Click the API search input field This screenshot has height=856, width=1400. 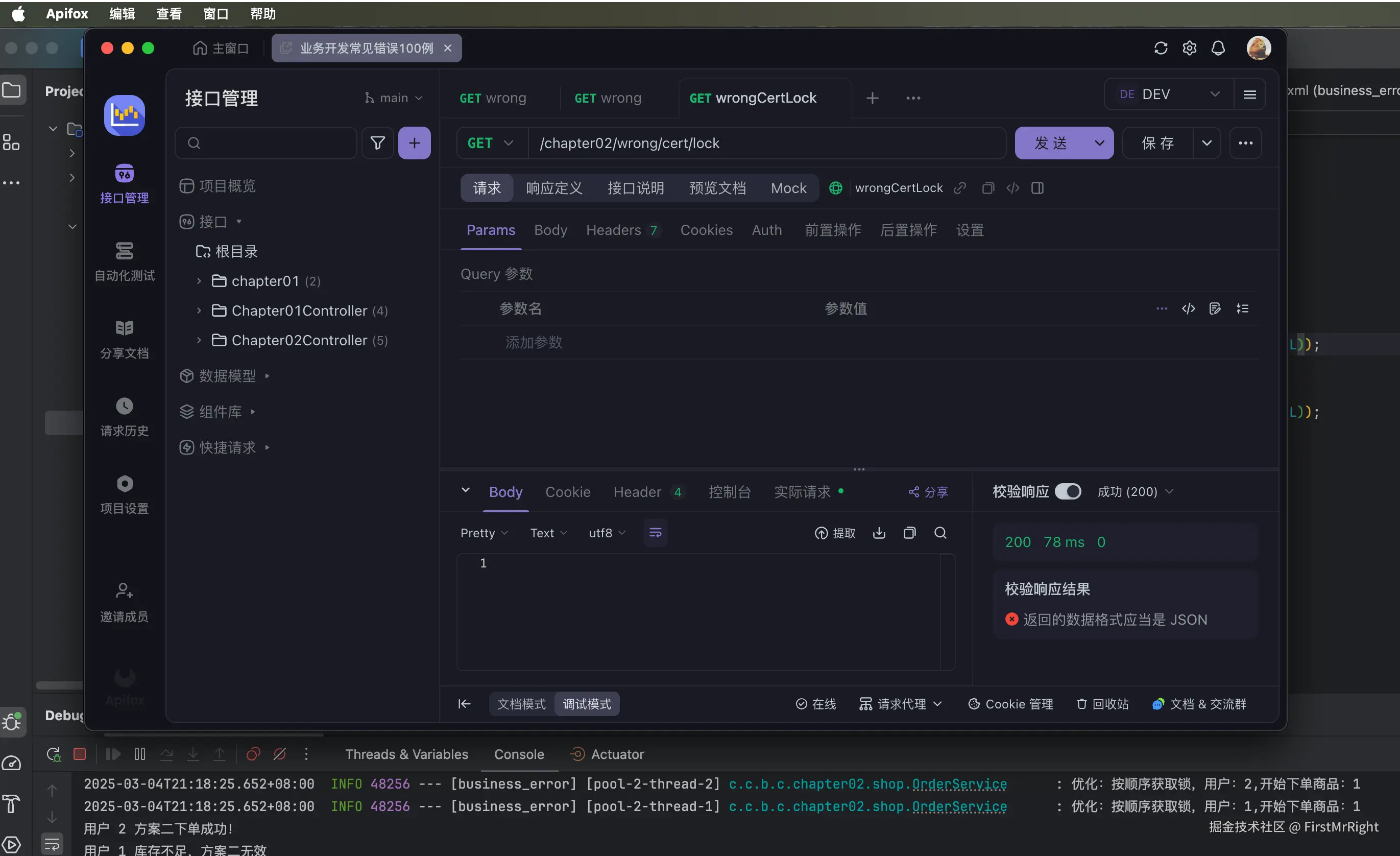click(x=273, y=142)
